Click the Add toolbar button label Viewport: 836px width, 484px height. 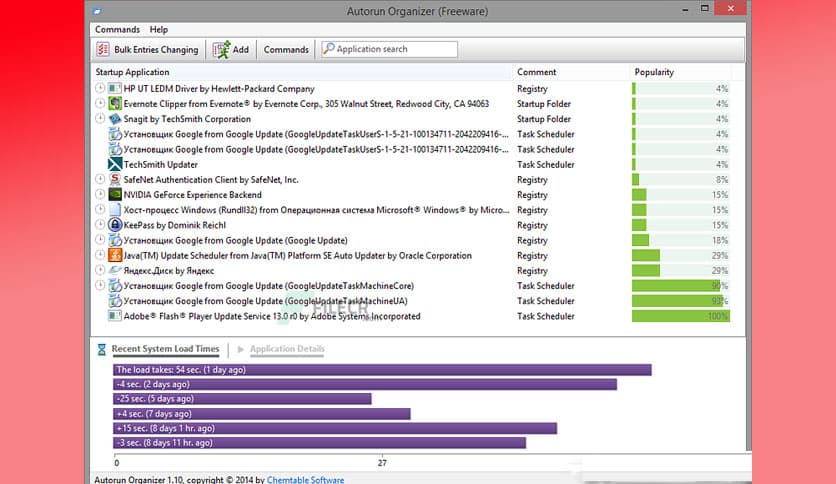click(240, 50)
